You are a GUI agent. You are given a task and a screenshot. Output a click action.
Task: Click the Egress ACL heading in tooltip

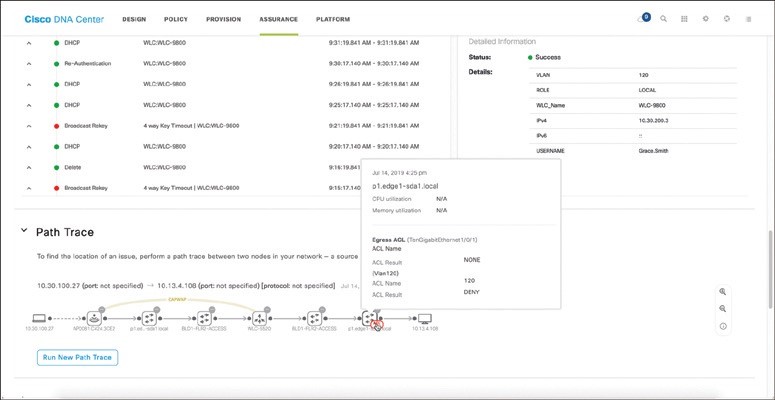click(388, 240)
